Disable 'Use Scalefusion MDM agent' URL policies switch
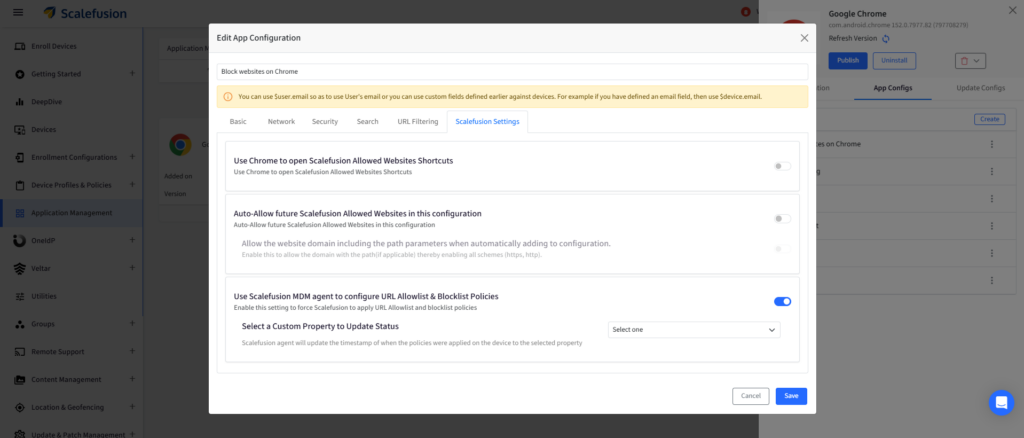 click(x=782, y=301)
